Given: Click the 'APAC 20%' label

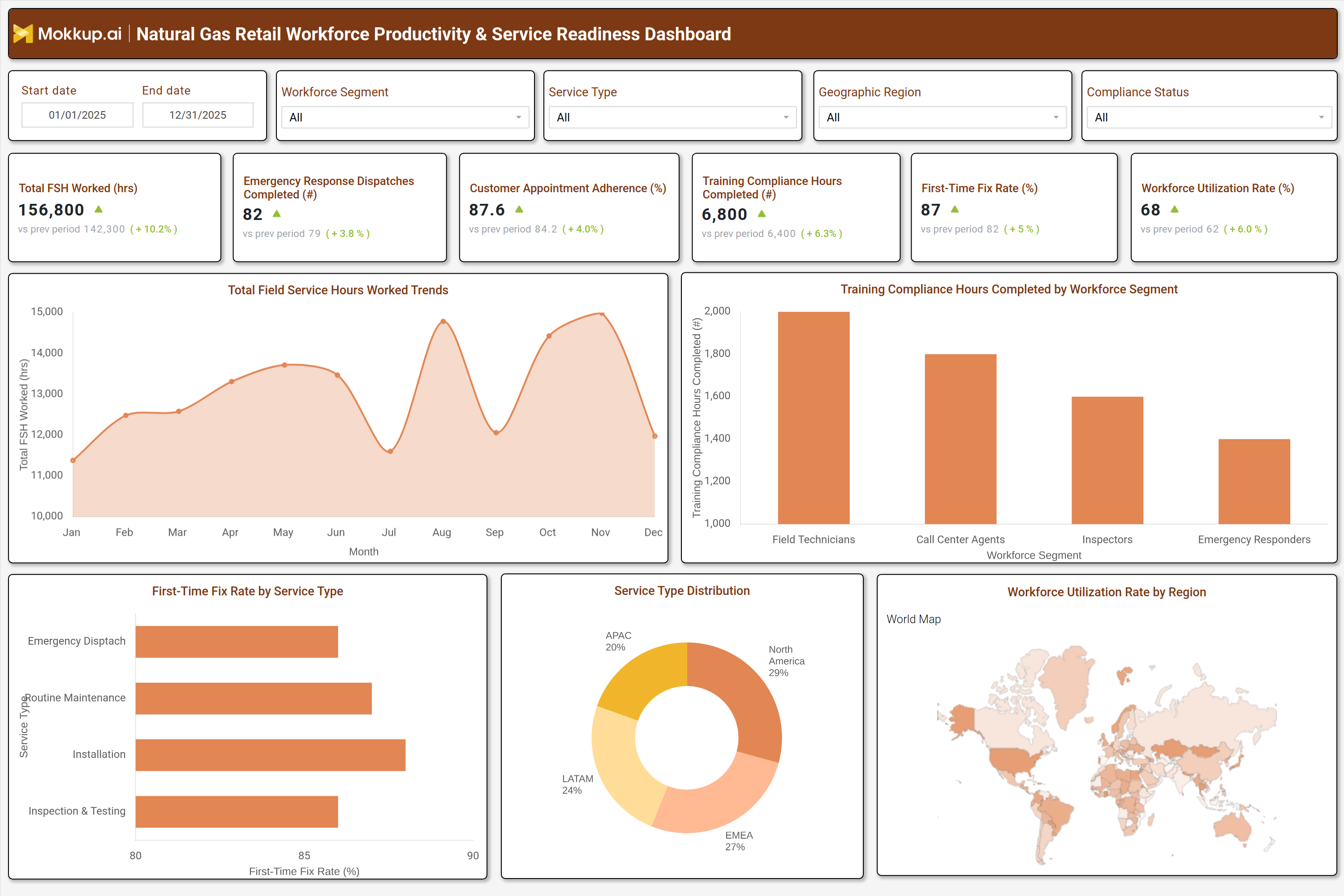Looking at the screenshot, I should pyautogui.click(x=618, y=641).
